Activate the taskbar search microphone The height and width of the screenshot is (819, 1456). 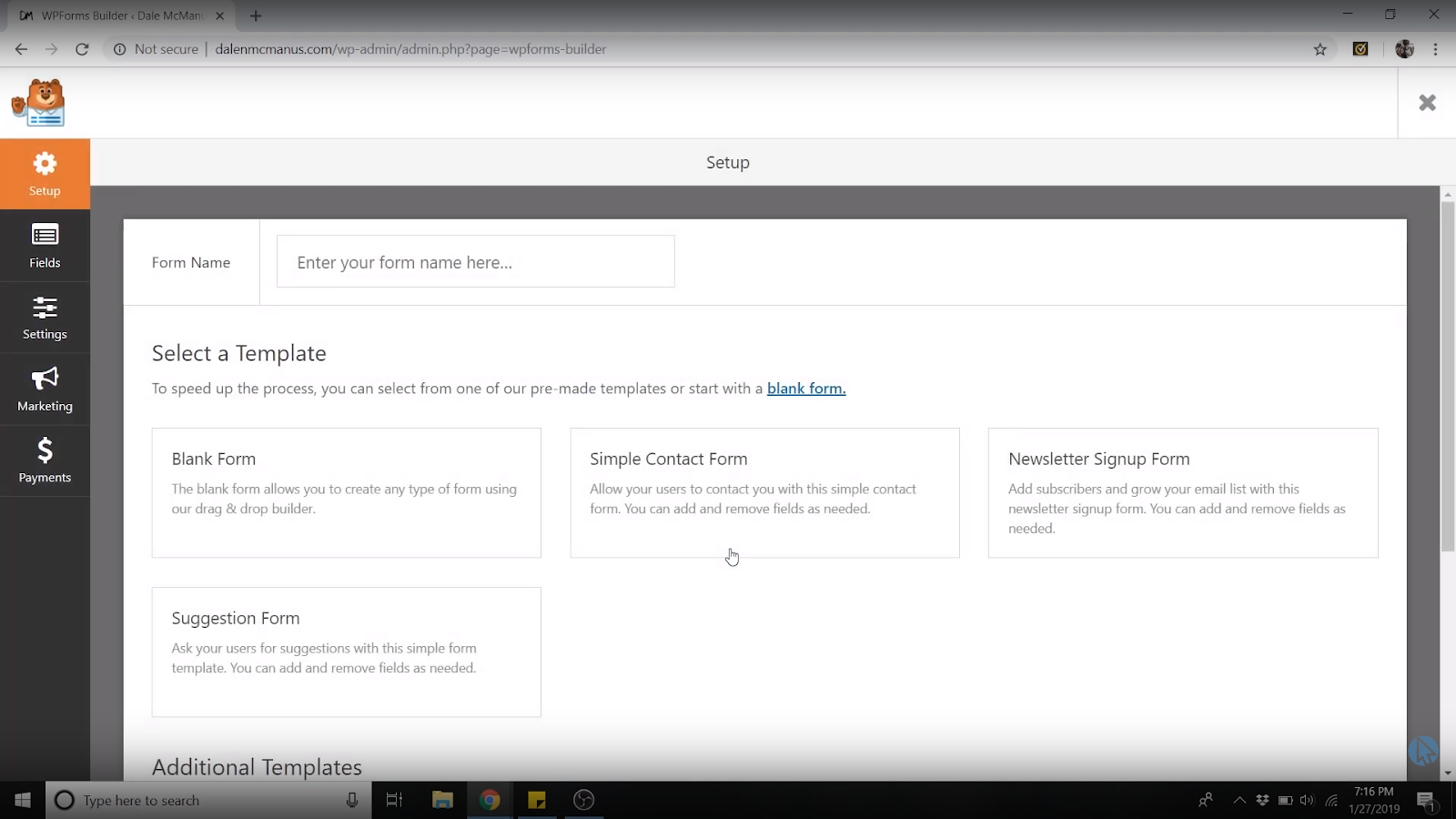pos(352,800)
